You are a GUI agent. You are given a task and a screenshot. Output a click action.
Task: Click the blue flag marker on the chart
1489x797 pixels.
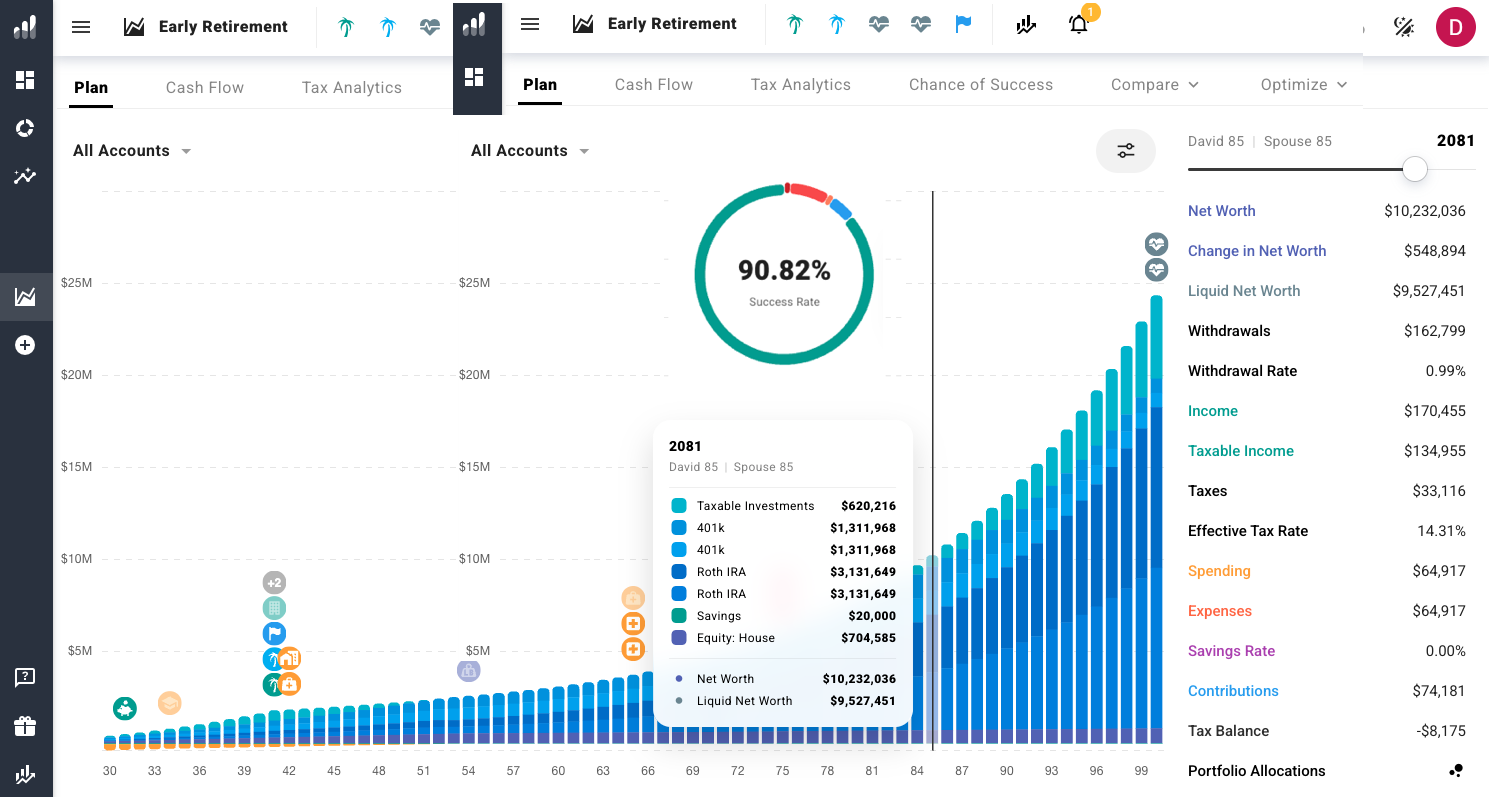pos(274,633)
